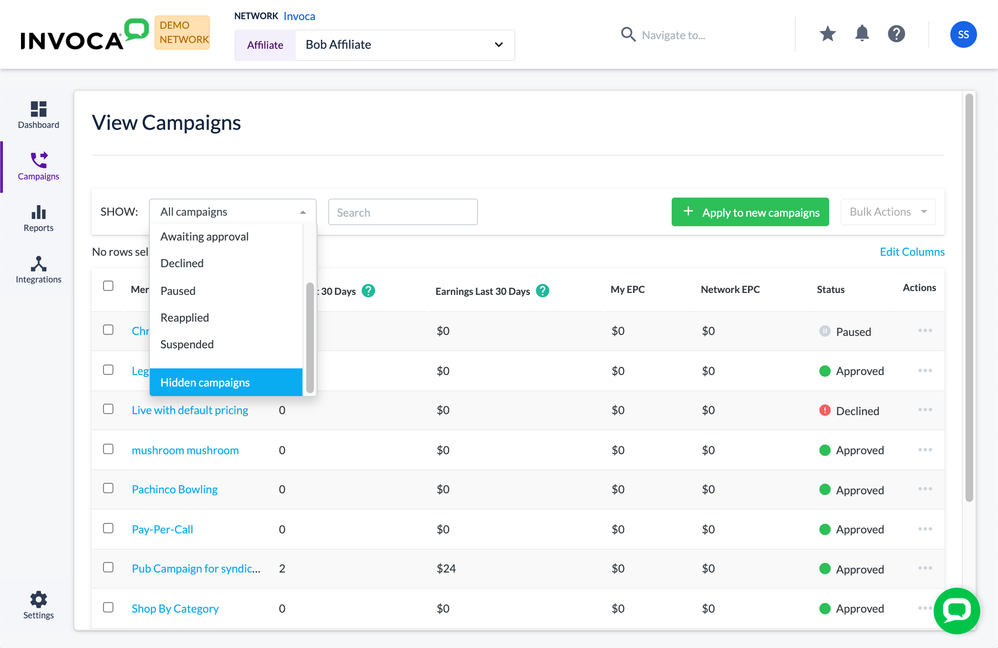This screenshot has height=648, width=998.
Task: Open the mushroom mushroom campaign link
Action: 185,450
